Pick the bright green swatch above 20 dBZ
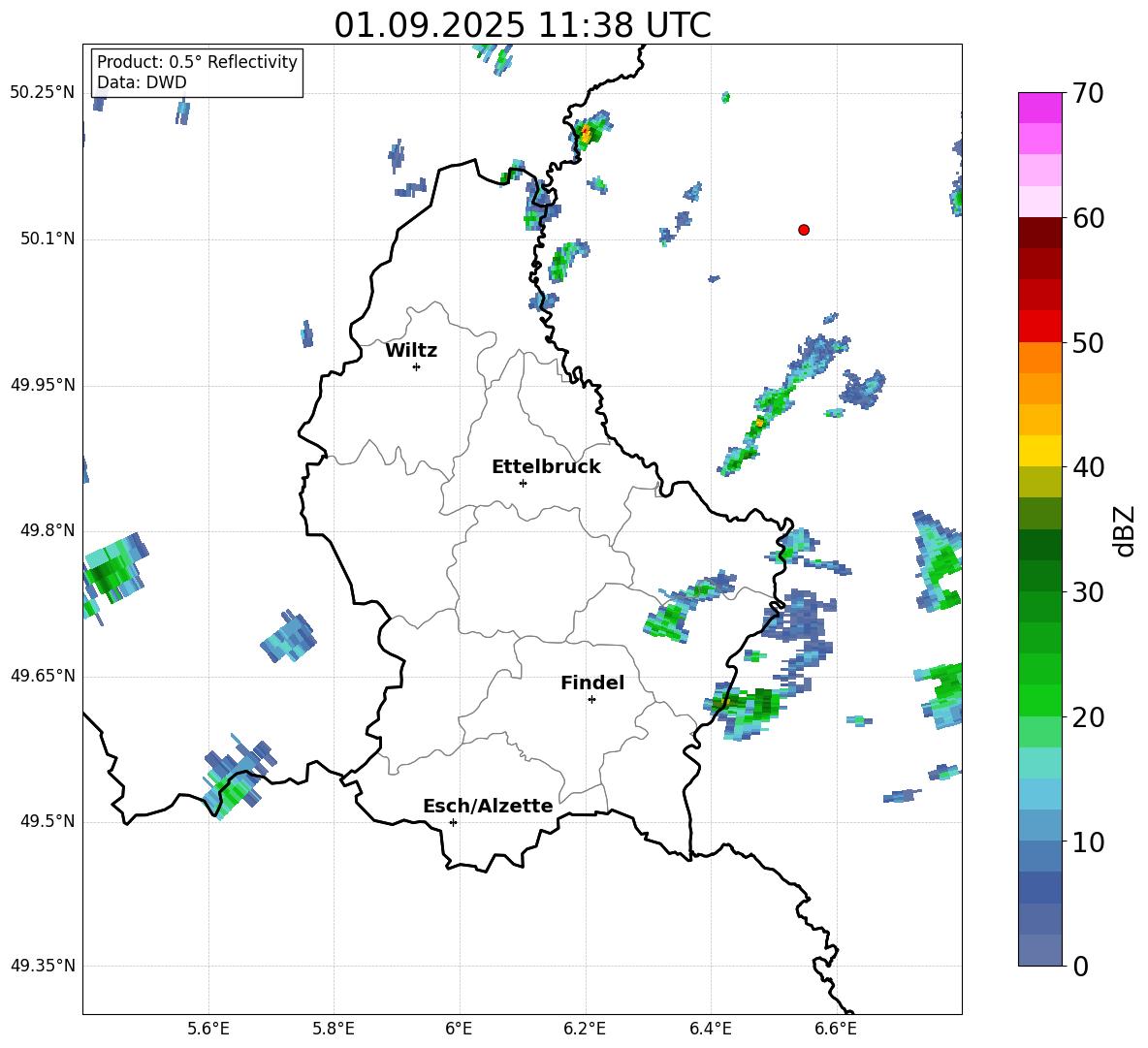The image size is (1148, 1048). click(x=1040, y=700)
